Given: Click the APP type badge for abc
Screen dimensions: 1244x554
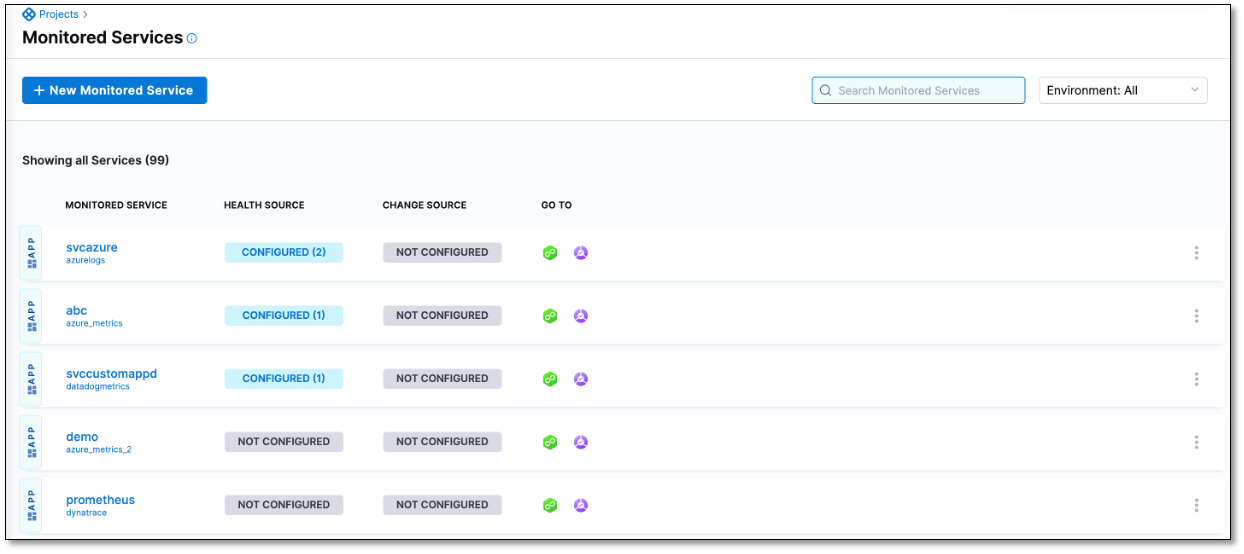Looking at the screenshot, I should [x=31, y=316].
